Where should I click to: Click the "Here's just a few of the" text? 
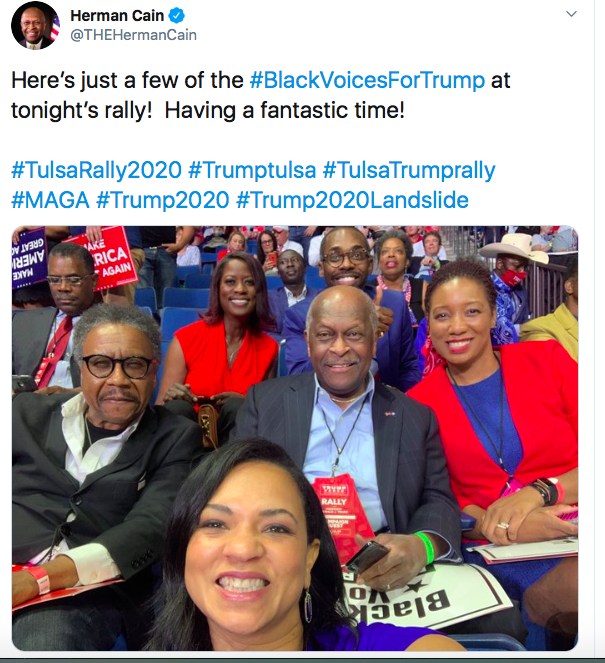tap(127, 80)
